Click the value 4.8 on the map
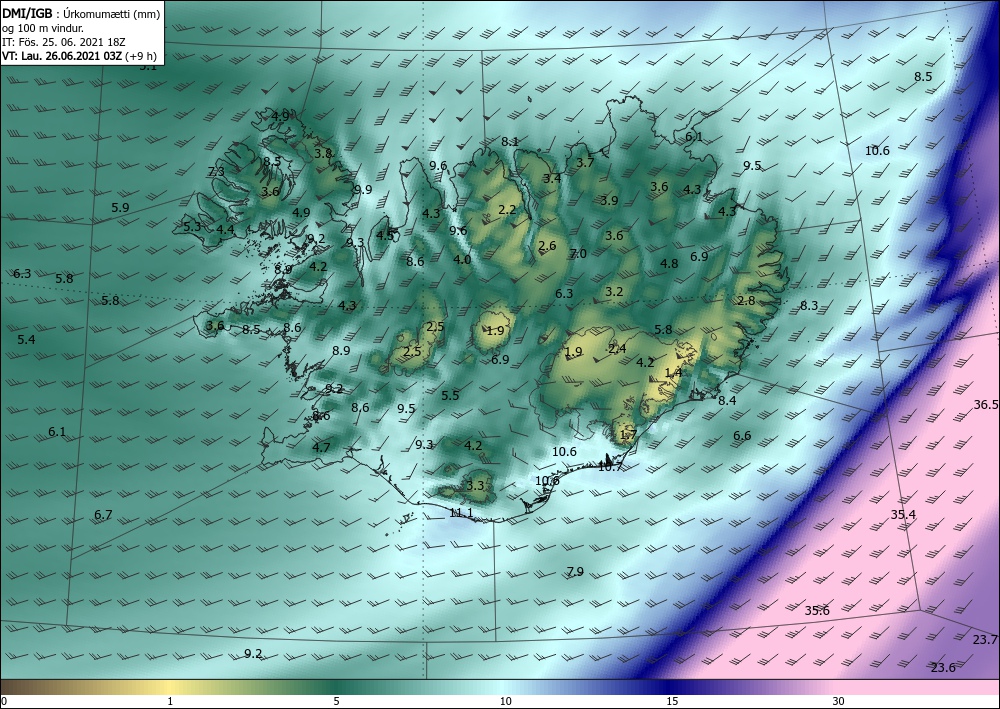Image resolution: width=1000 pixels, height=709 pixels. point(669,263)
